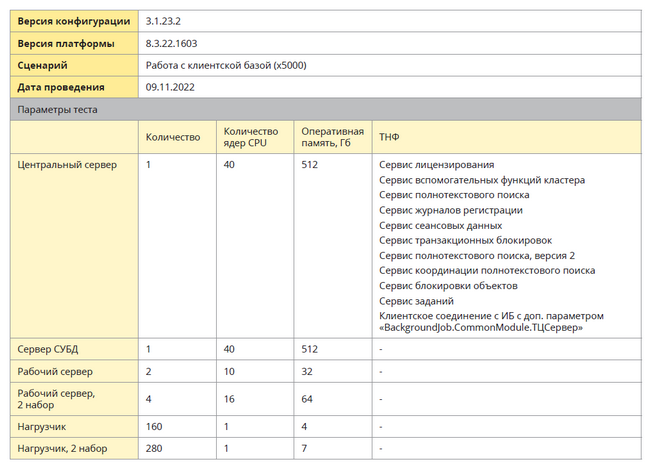Image resolution: width=650 pixels, height=468 pixels.
Task: Select CPU value 40 in Сервер СУБД row
Action: coord(229,349)
